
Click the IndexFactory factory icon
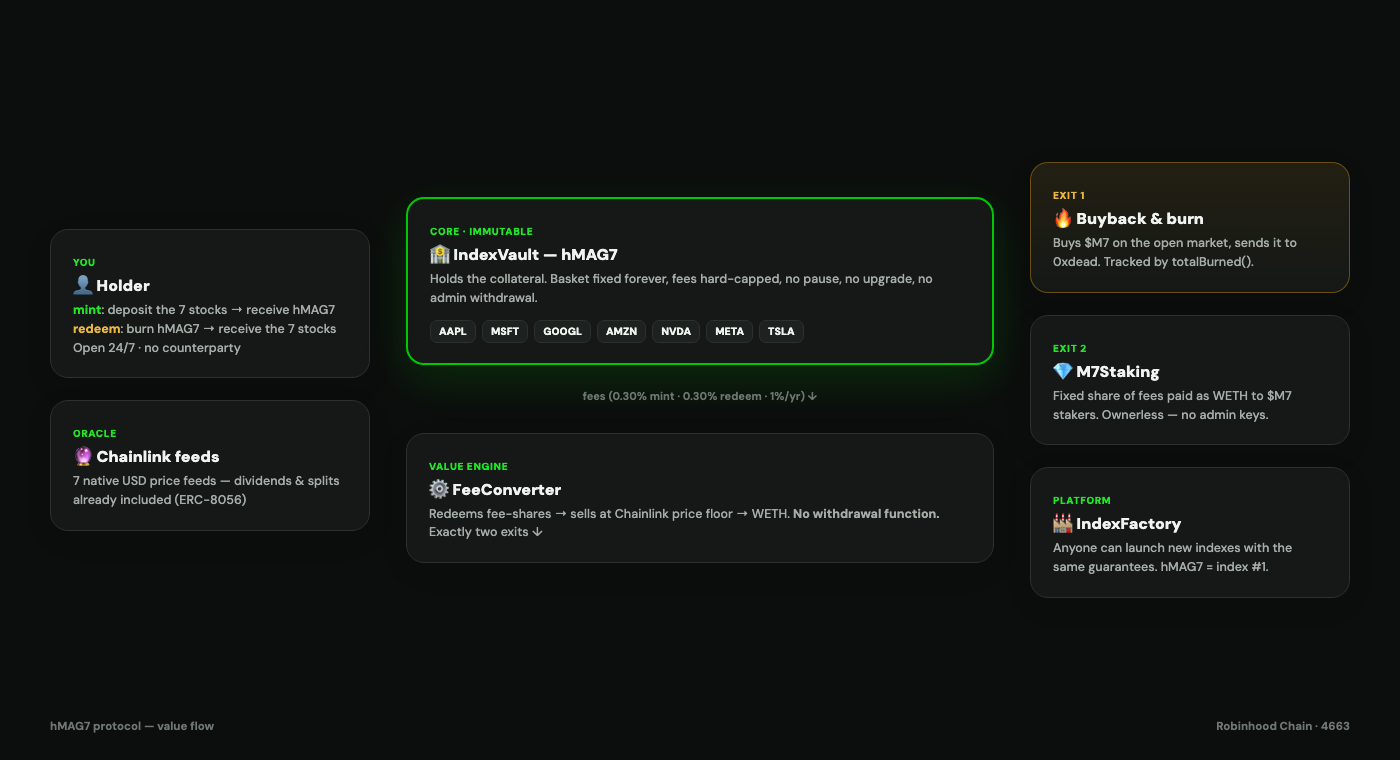1063,523
